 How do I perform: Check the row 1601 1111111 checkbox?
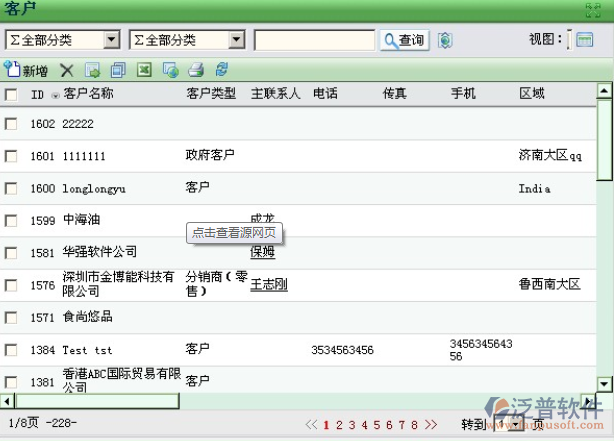pyautogui.click(x=11, y=156)
